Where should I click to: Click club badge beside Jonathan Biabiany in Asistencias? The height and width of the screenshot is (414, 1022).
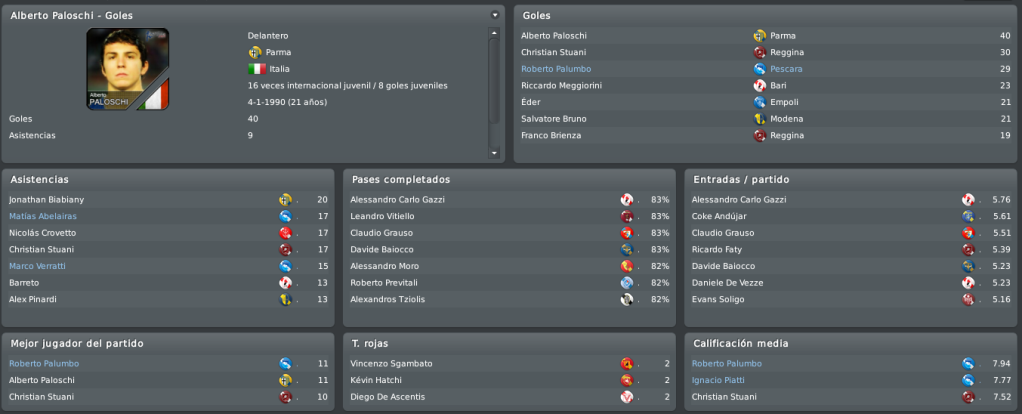click(285, 200)
